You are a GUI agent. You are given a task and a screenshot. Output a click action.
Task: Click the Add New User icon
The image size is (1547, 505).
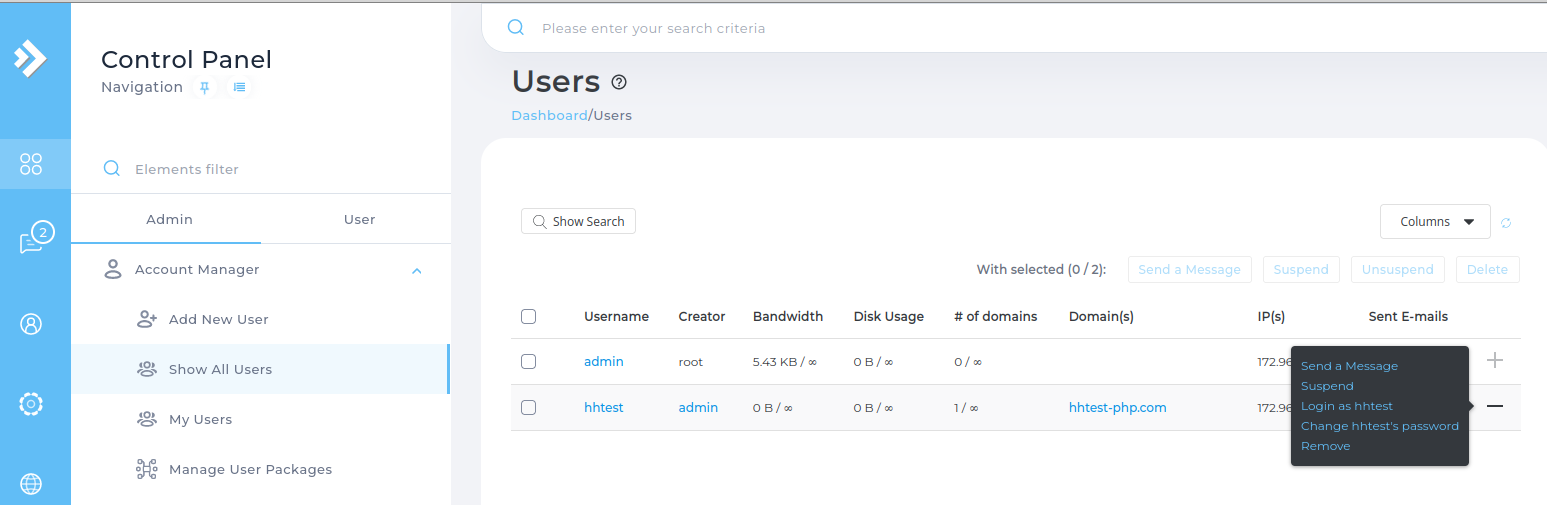147,319
